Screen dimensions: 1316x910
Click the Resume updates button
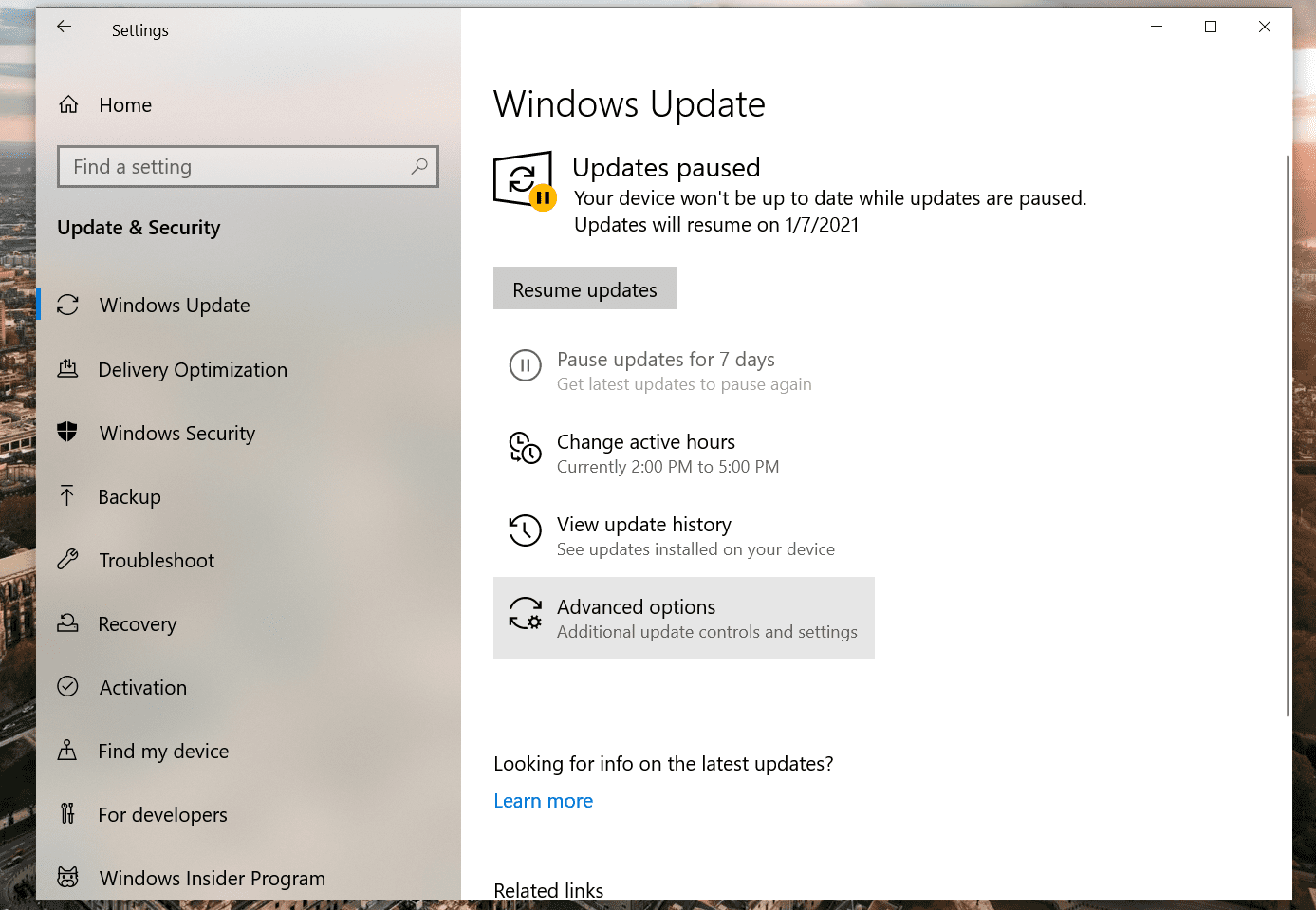pyautogui.click(x=584, y=288)
